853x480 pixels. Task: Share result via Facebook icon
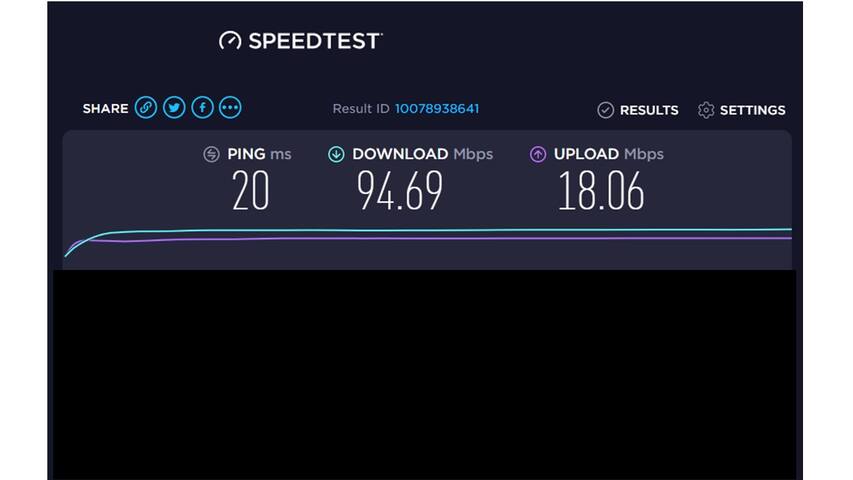202,108
